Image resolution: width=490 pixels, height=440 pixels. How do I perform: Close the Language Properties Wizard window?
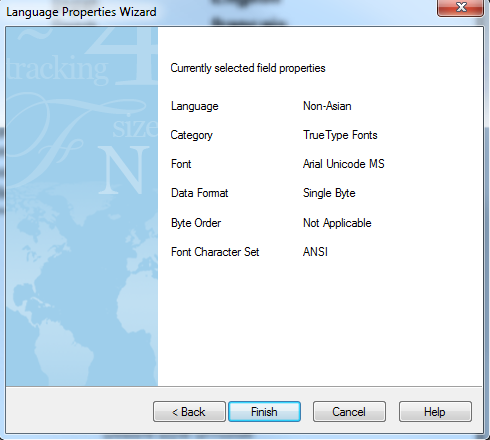460,7
